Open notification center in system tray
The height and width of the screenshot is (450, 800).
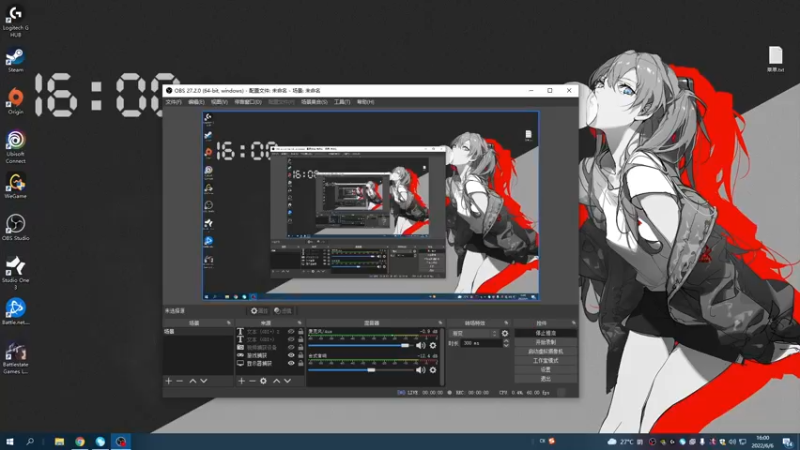click(788, 442)
